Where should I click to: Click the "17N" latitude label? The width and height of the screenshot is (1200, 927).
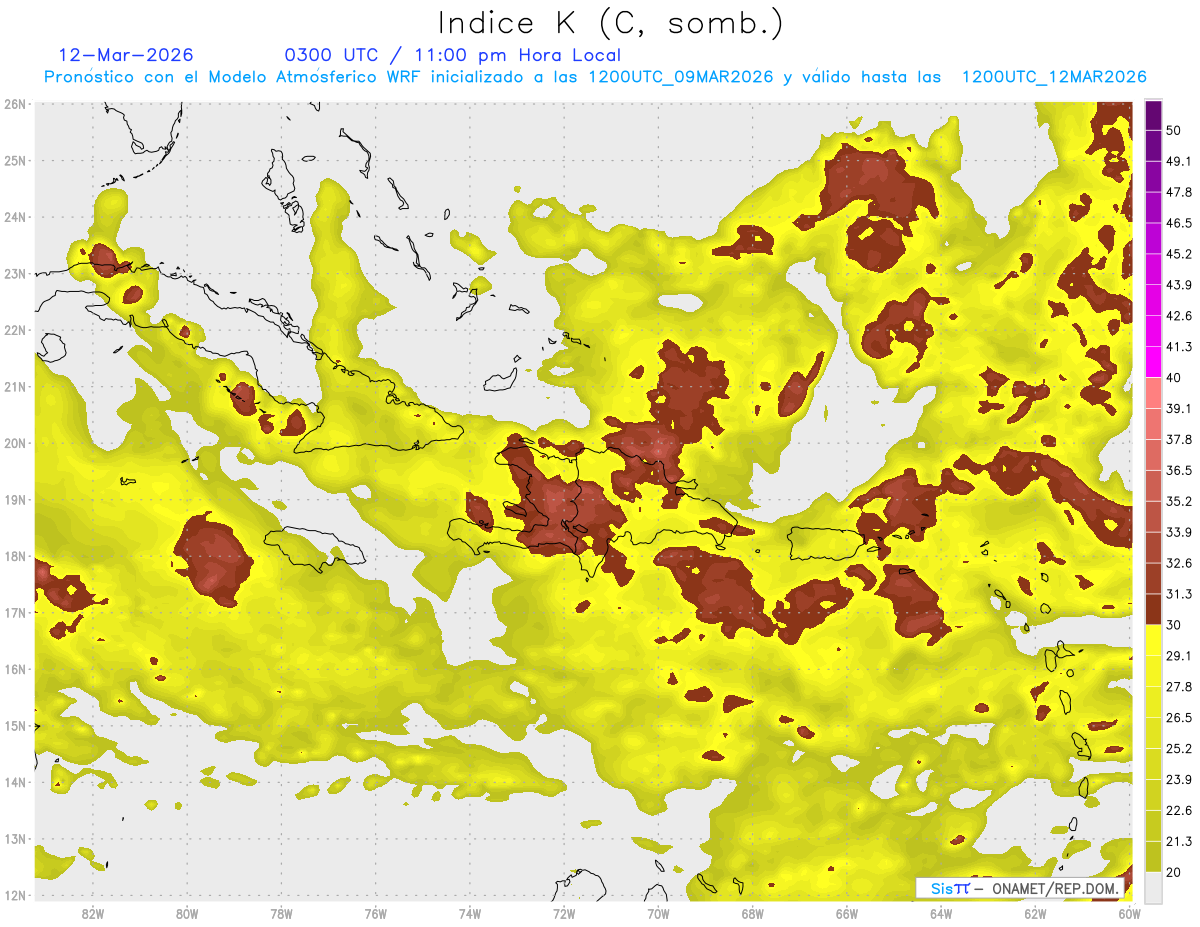(x=15, y=613)
